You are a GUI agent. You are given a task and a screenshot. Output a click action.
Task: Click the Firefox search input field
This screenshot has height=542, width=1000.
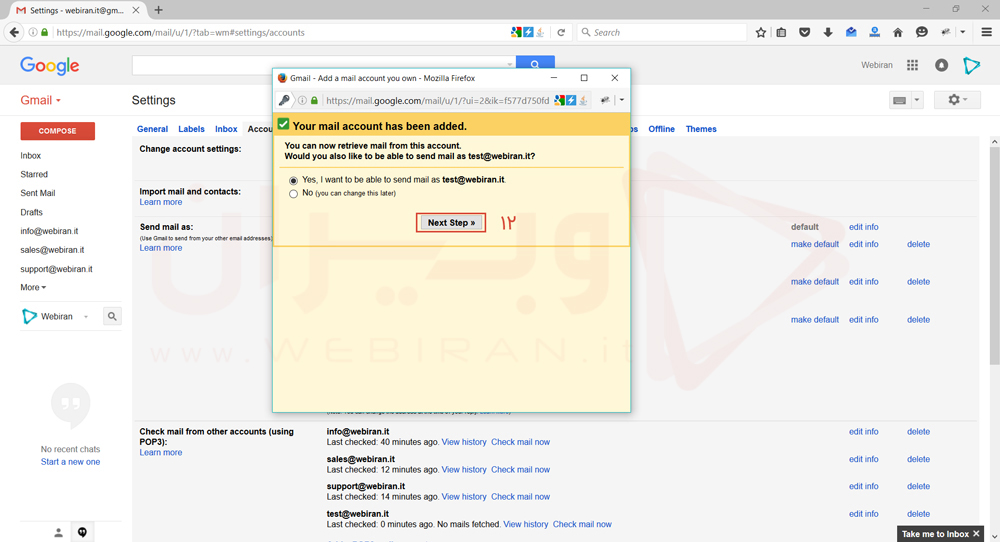pyautogui.click(x=665, y=32)
